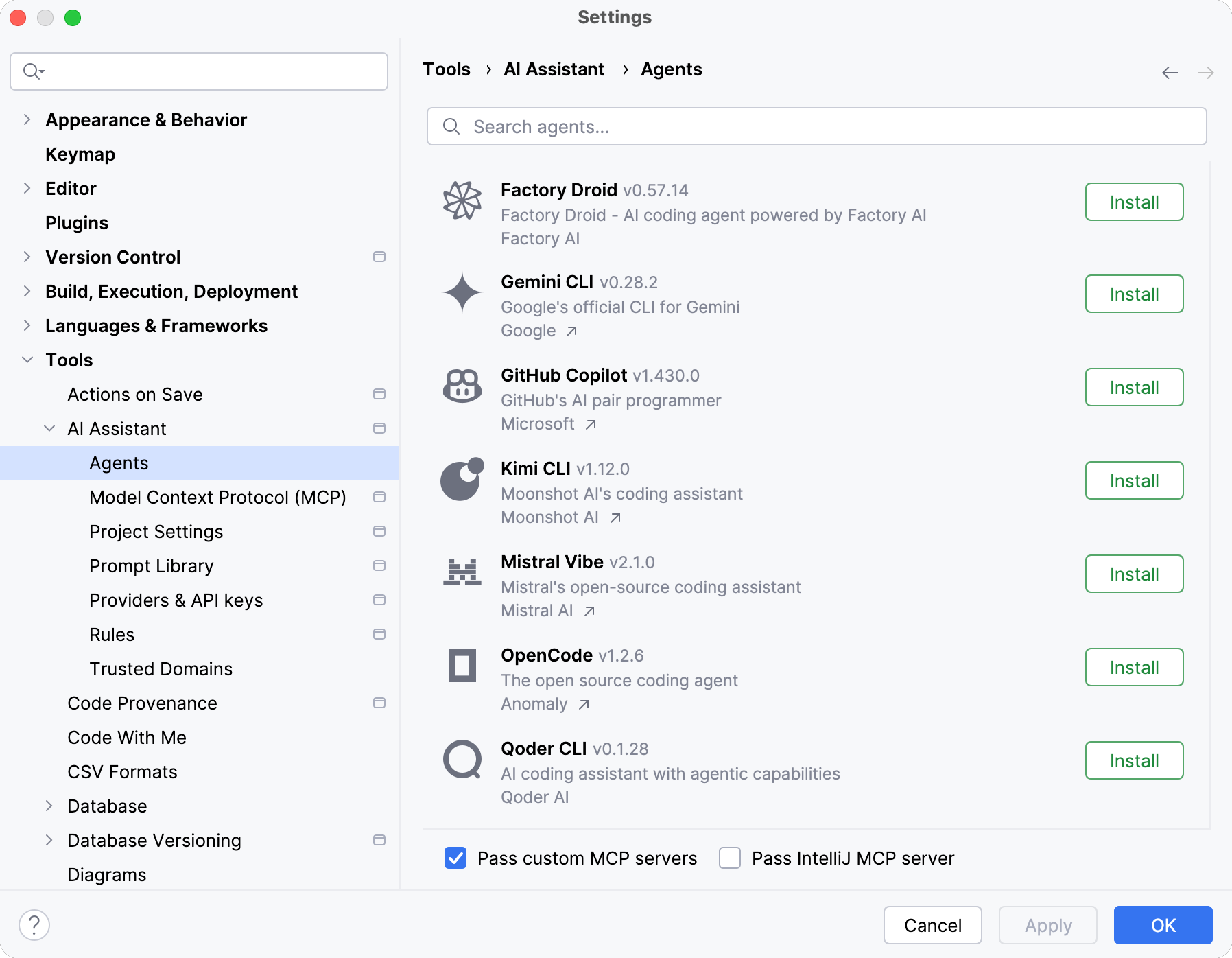Click the Kimi CLI moon icon

tap(462, 480)
